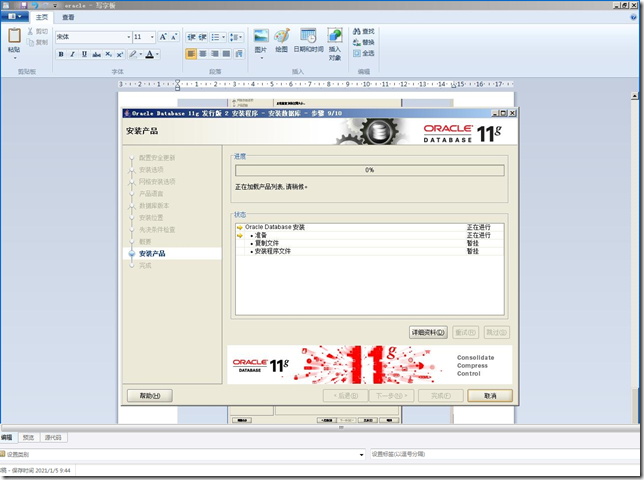Click the bulleted list icon
The image size is (644, 480).
(x=215, y=37)
